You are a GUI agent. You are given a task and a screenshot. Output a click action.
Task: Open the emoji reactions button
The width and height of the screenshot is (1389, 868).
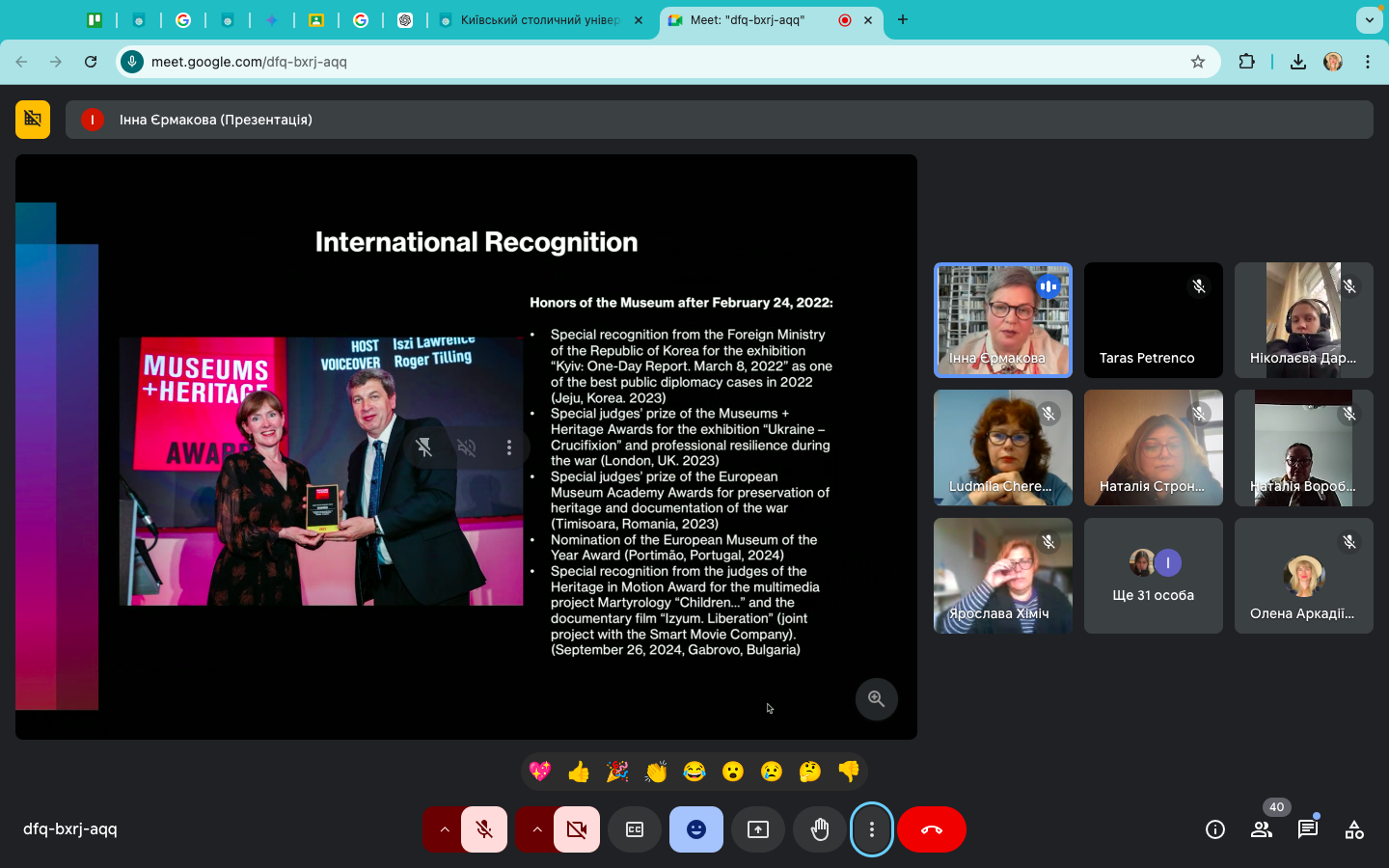point(696,829)
